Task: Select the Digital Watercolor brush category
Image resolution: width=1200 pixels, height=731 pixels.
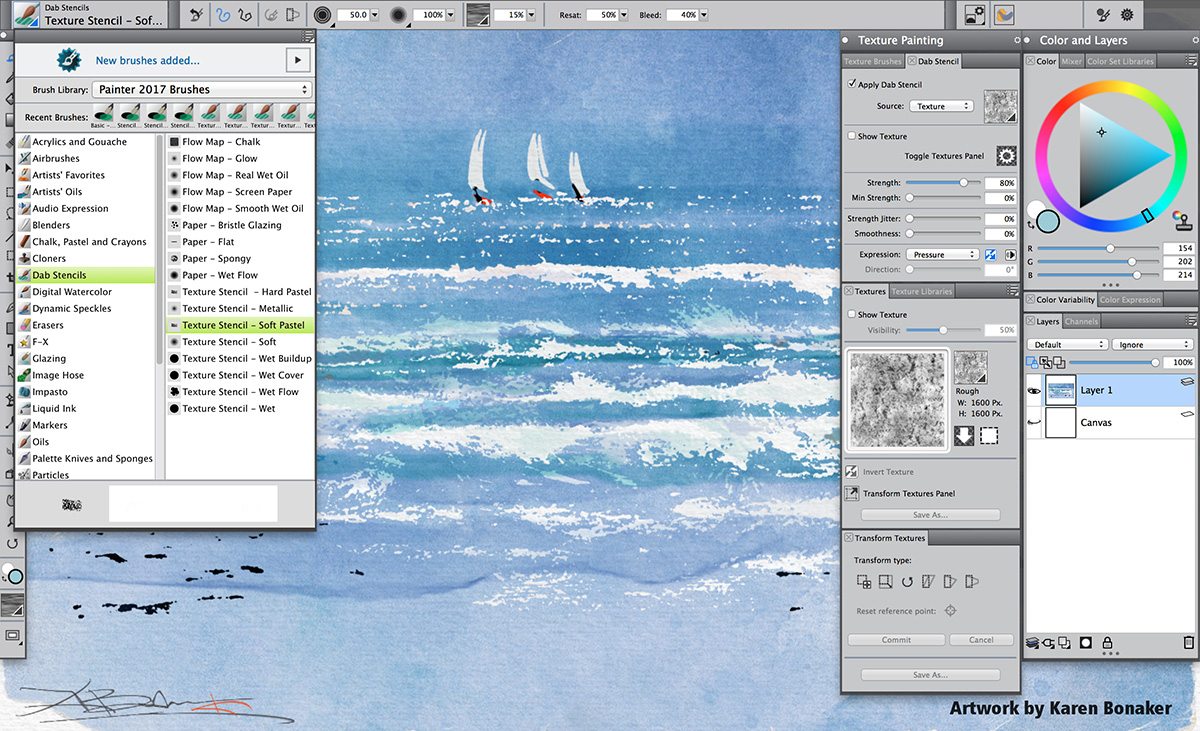Action: pyautogui.click(x=72, y=292)
